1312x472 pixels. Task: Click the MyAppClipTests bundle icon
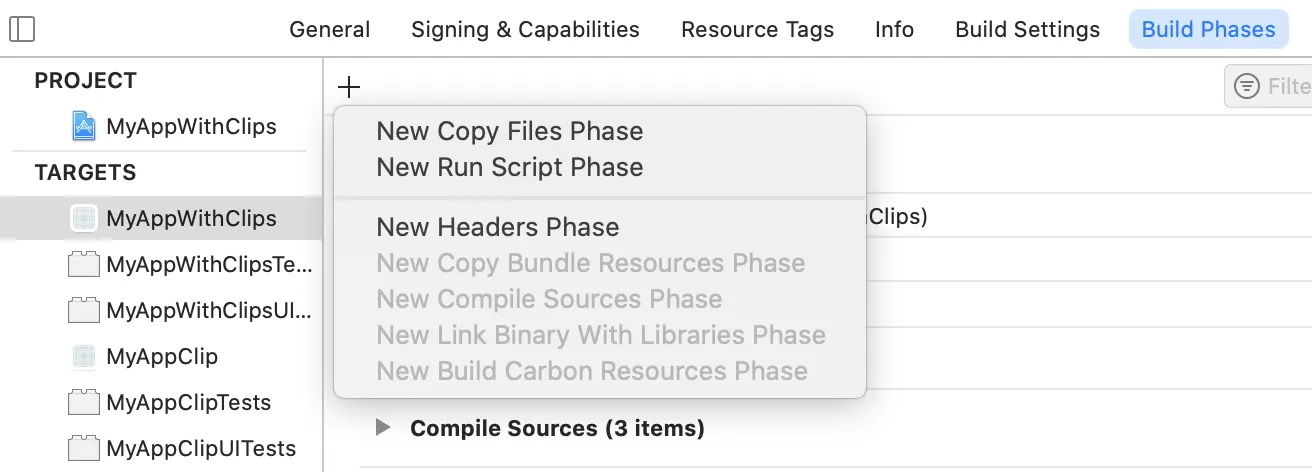point(84,403)
